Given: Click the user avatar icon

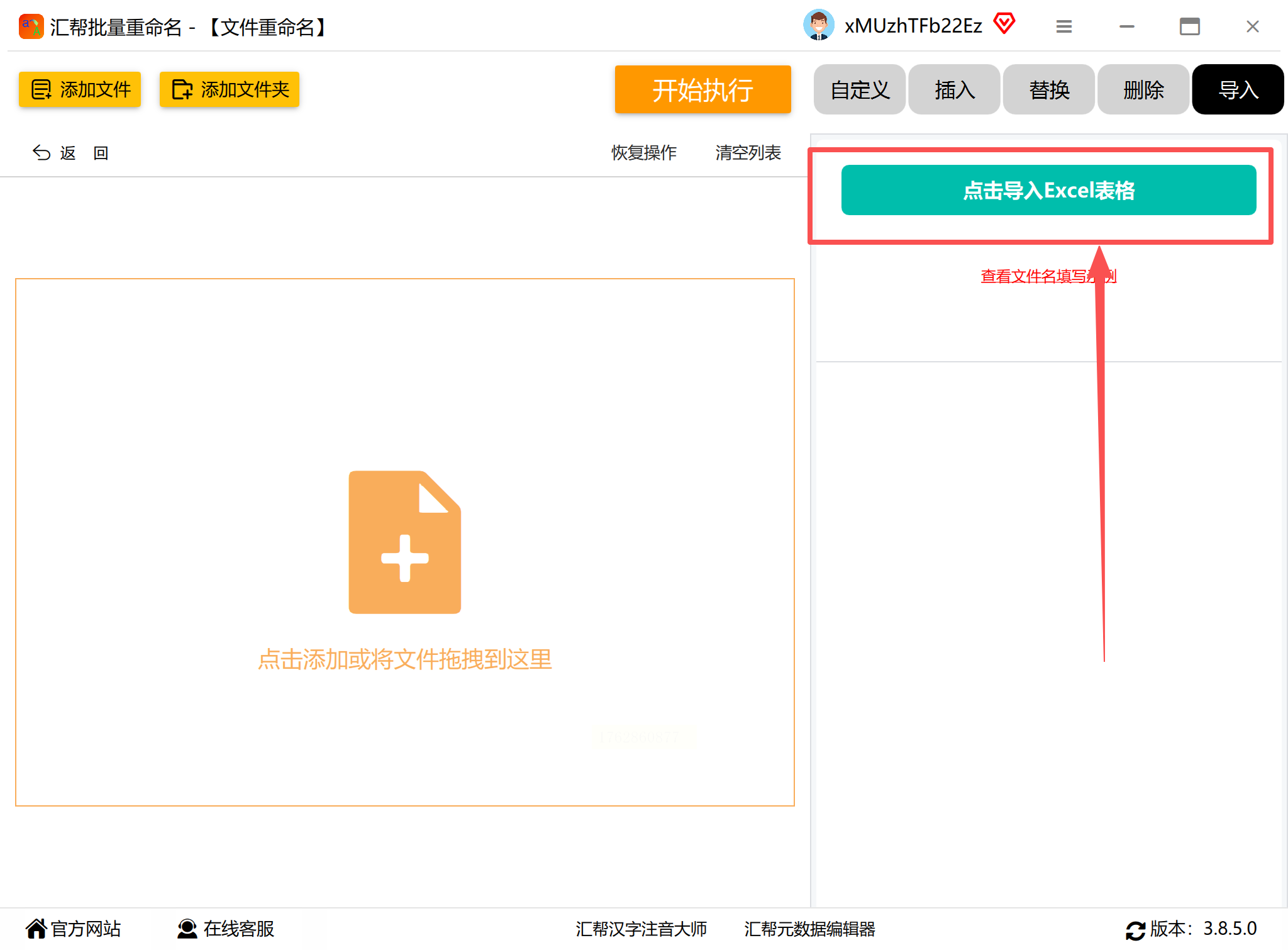Looking at the screenshot, I should [x=818, y=26].
